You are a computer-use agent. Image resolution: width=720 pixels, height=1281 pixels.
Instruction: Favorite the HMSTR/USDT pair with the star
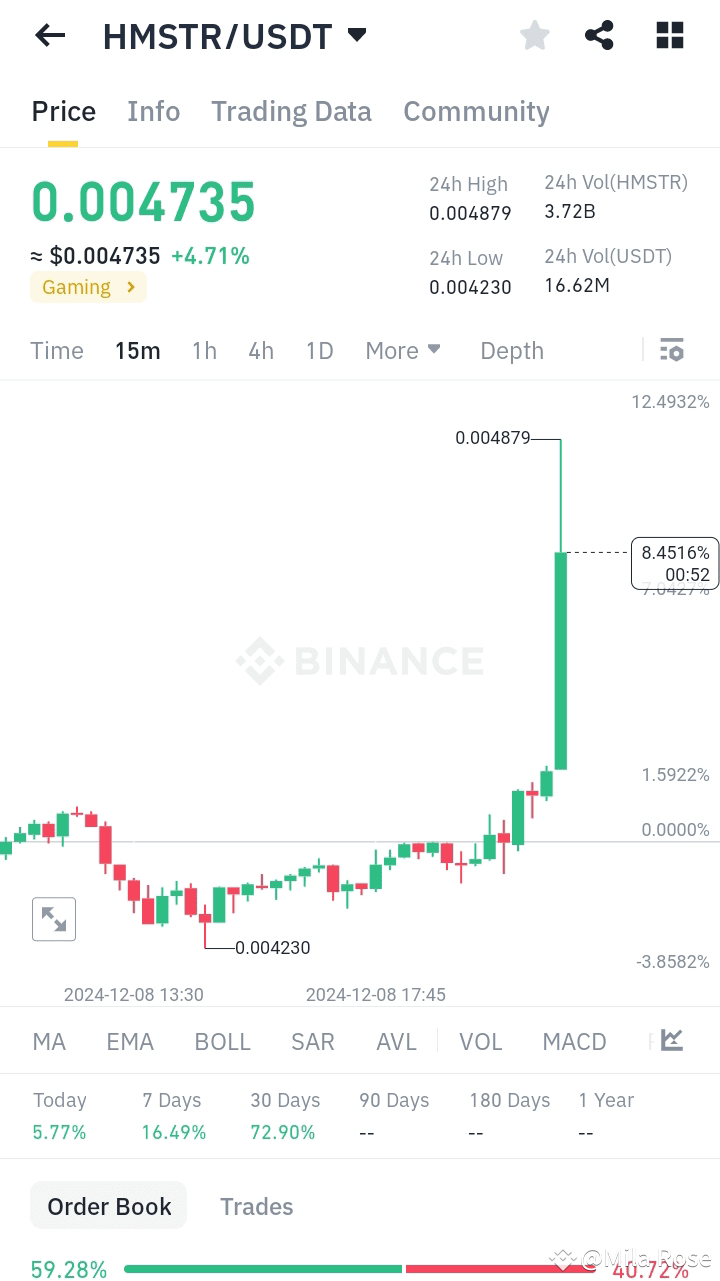coord(534,35)
